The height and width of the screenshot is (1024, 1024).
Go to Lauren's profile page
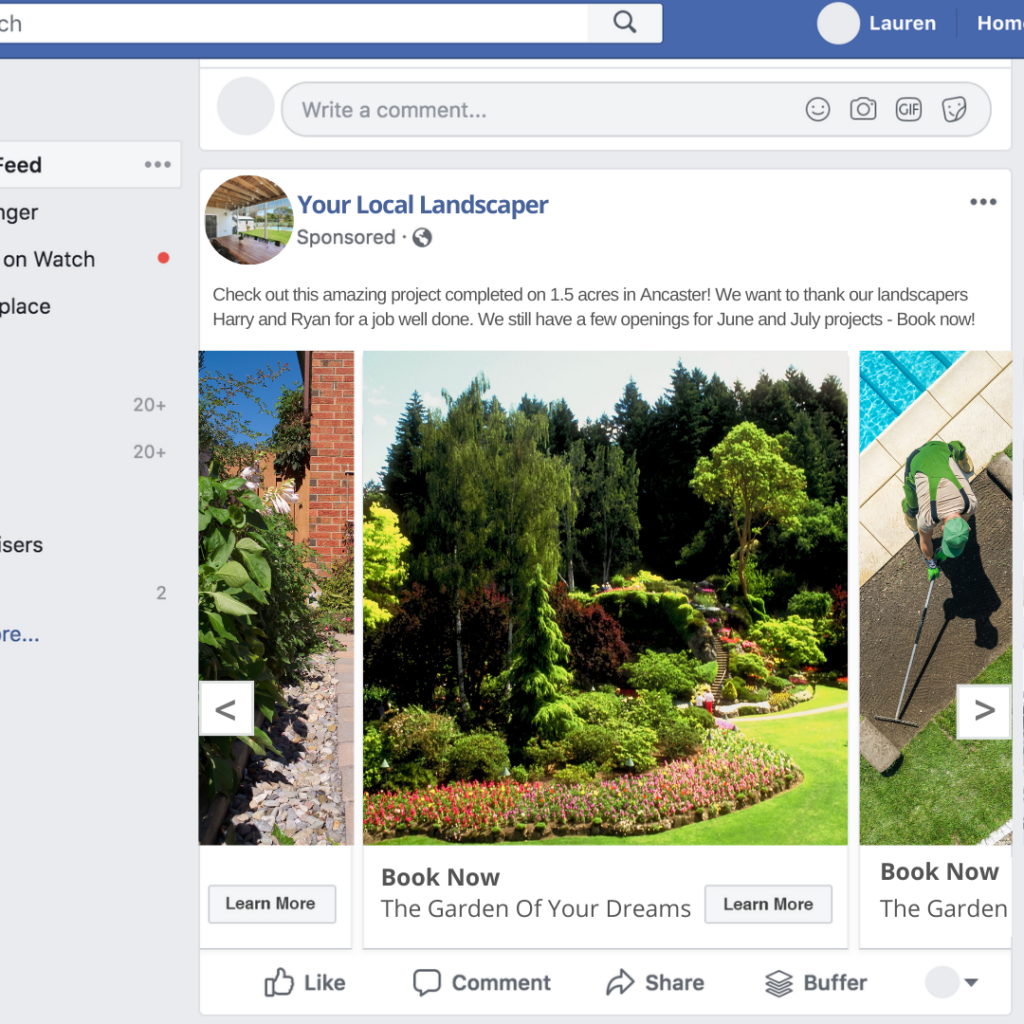[x=902, y=24]
